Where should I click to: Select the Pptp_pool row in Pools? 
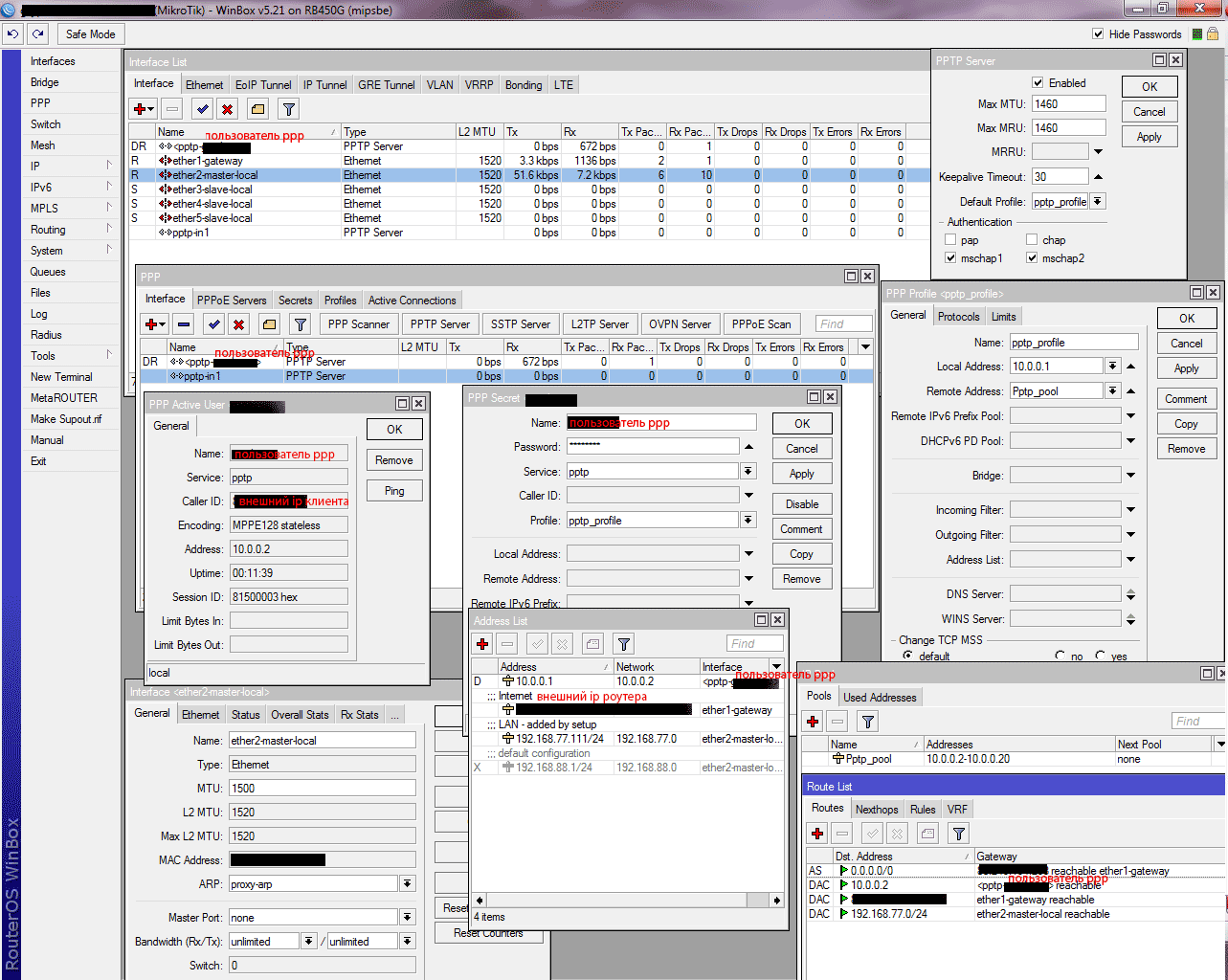coord(1013,759)
